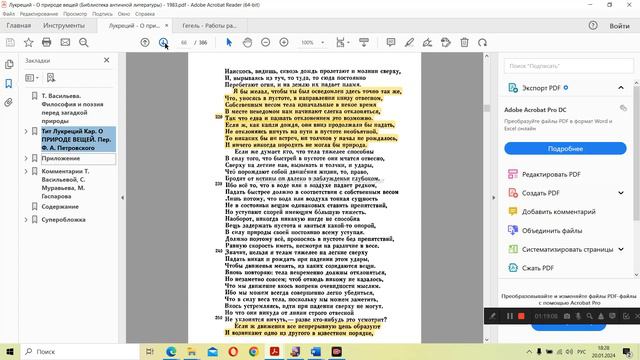Open the Файл menu
The height and width of the screenshot is (360, 640).
point(9,14)
